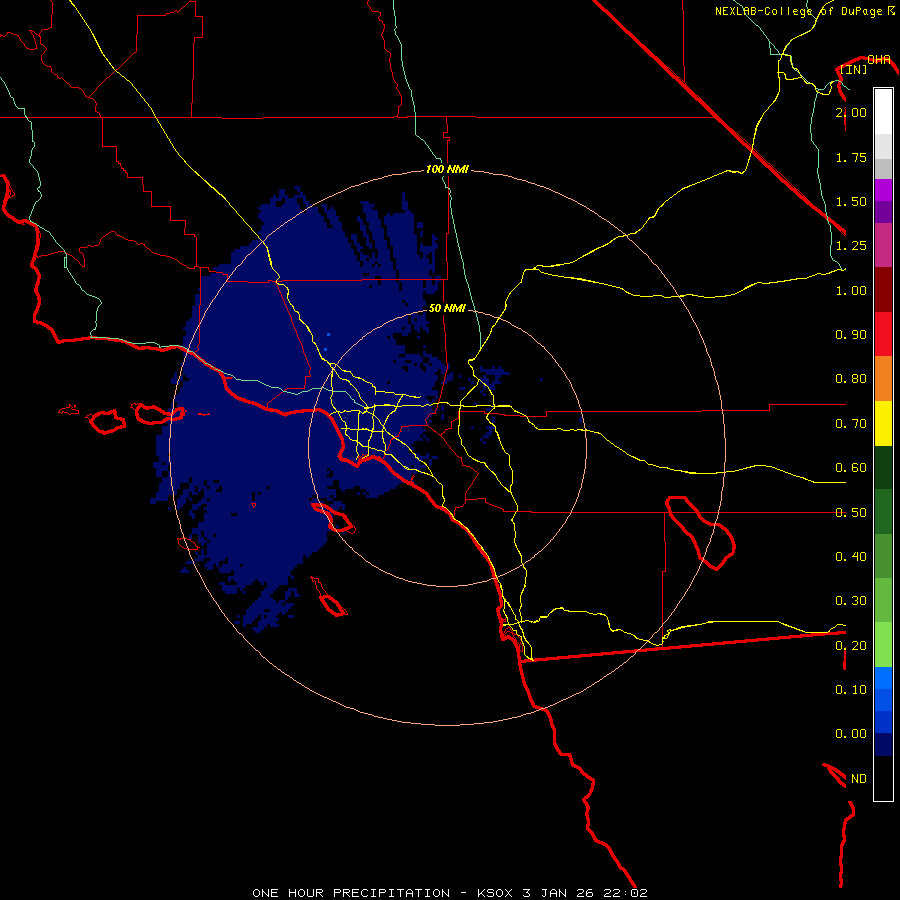Click the "0.90" legend value
The width and height of the screenshot is (900, 900).
851,335
